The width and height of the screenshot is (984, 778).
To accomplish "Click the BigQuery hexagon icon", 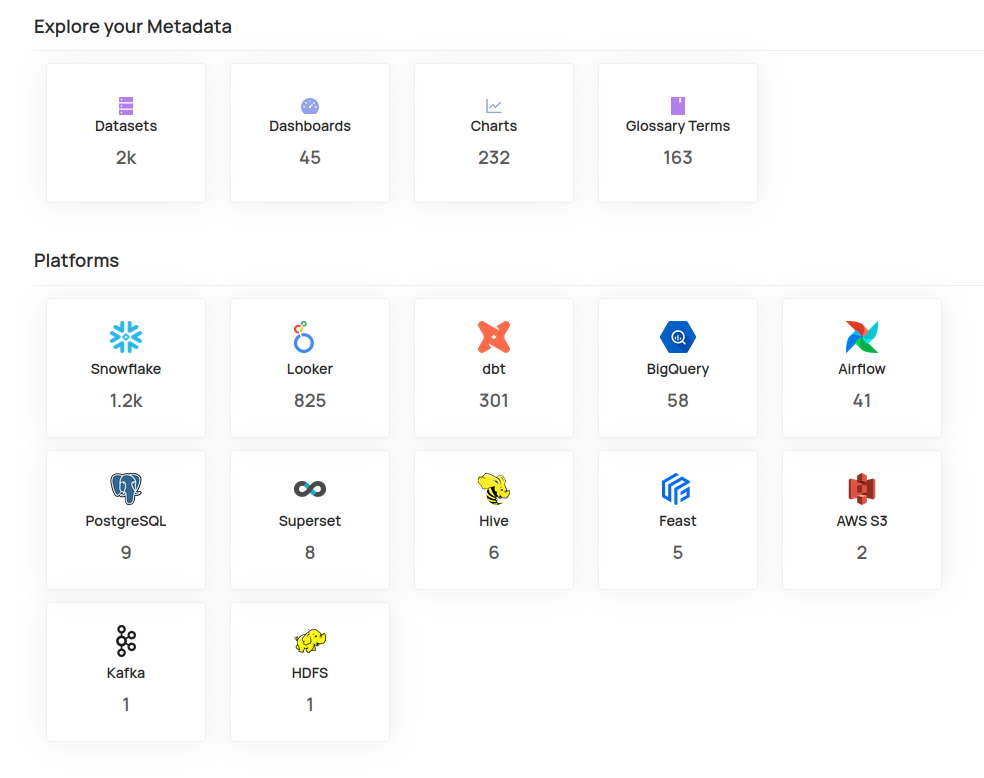I will pyautogui.click(x=678, y=337).
